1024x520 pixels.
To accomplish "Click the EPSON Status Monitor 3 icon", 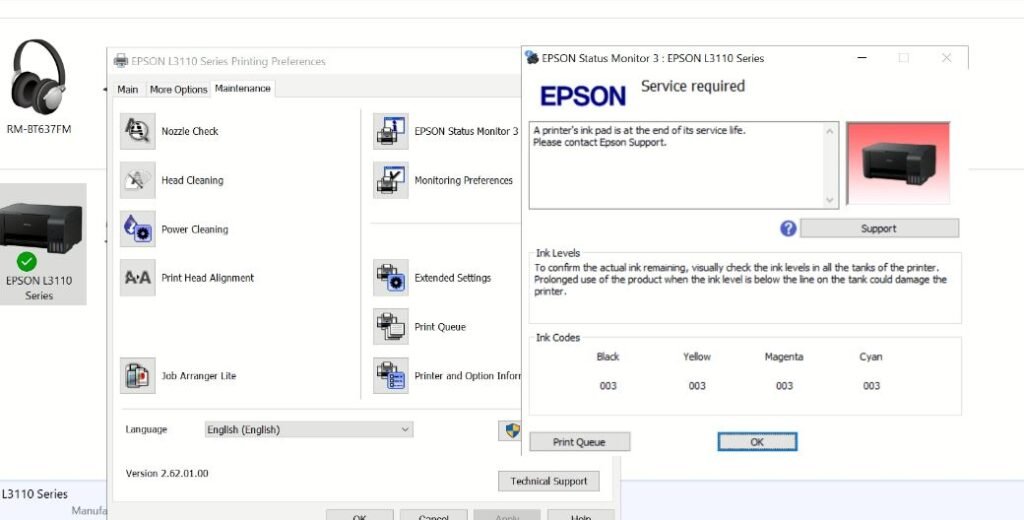I will click(391, 131).
